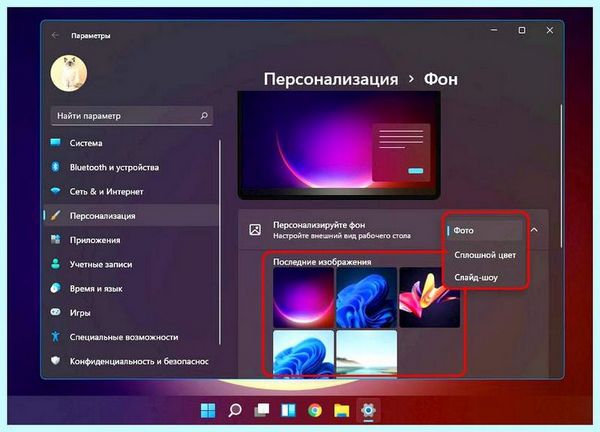The height and width of the screenshot is (432, 600).
Task: Click the search magnifier icon
Action: click(x=204, y=115)
